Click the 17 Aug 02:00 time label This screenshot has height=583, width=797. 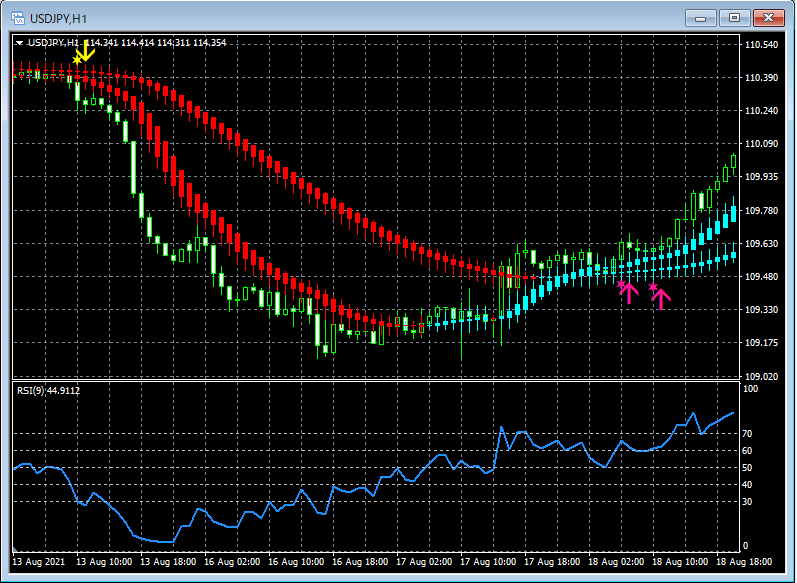[424, 562]
